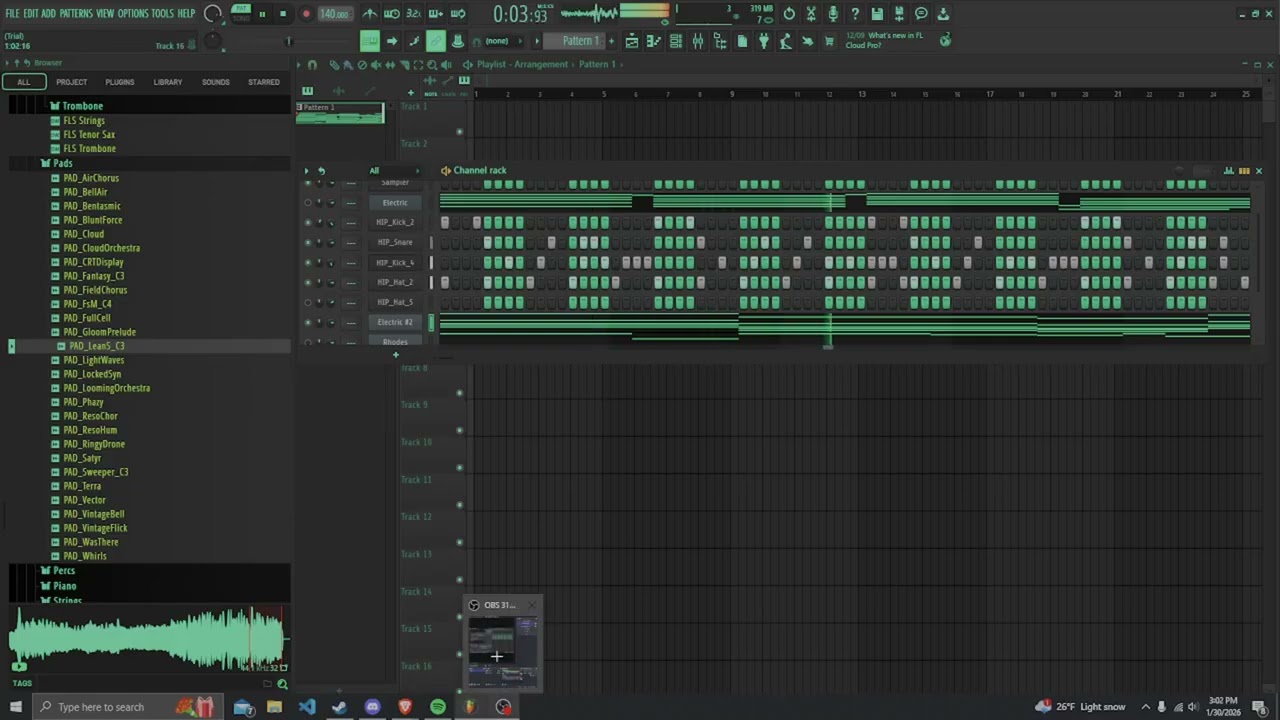Switch to PLUGINS browser tab

click(x=120, y=82)
